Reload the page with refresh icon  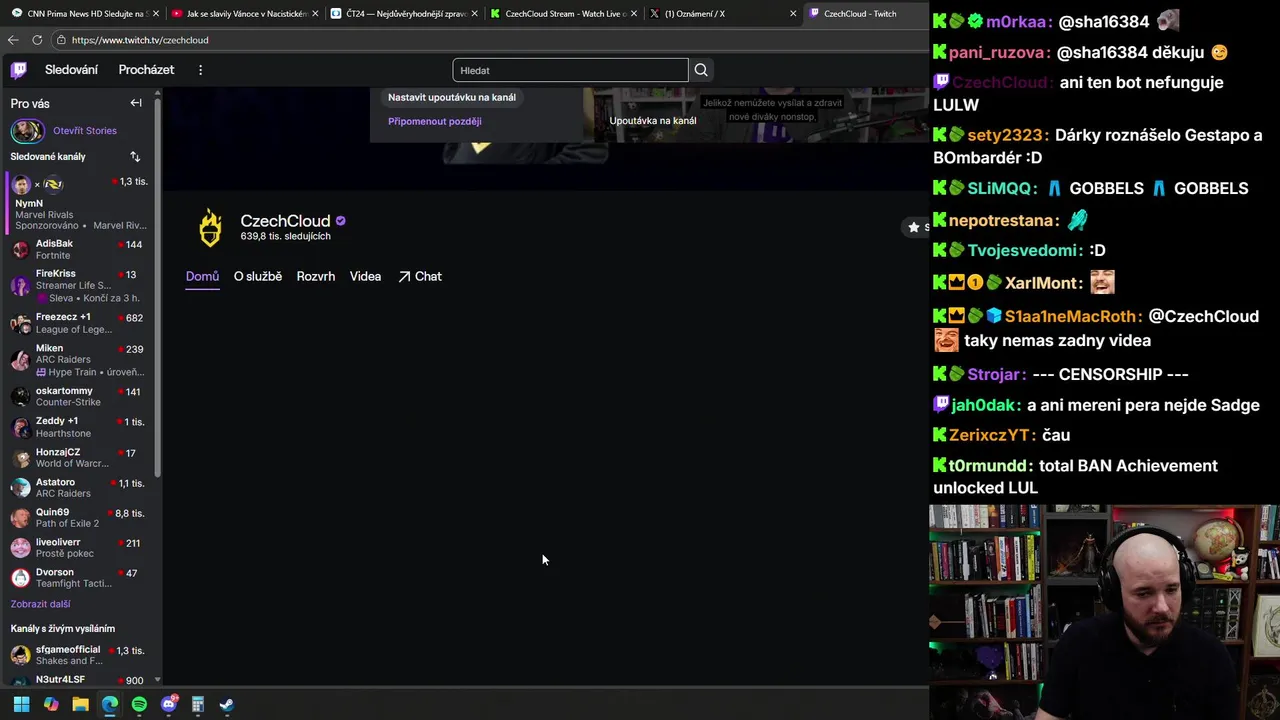pyautogui.click(x=37, y=40)
